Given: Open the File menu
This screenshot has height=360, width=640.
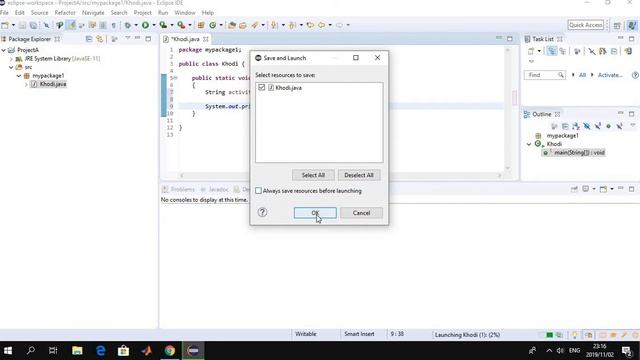Looking at the screenshot, I should (4, 13).
